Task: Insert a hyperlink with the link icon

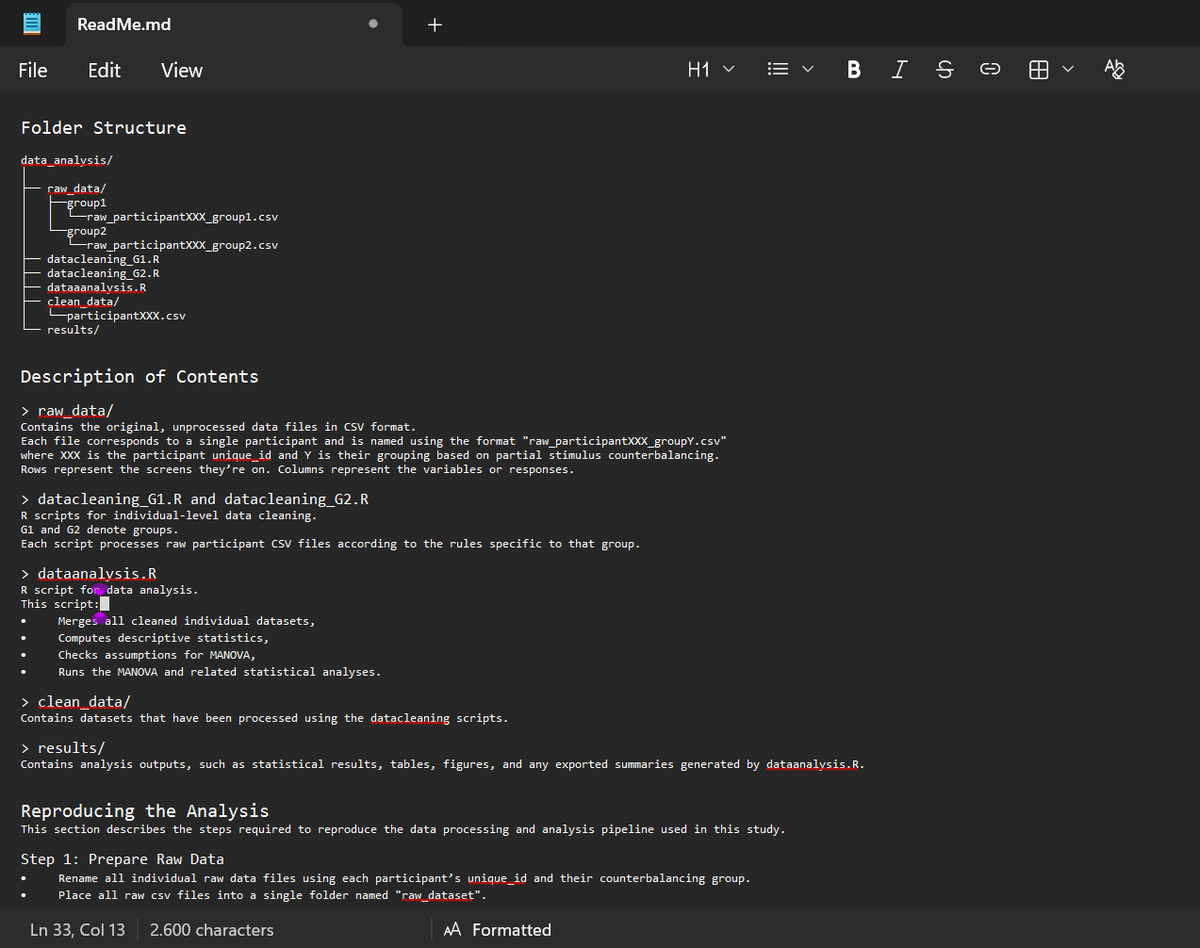Action: (990, 69)
